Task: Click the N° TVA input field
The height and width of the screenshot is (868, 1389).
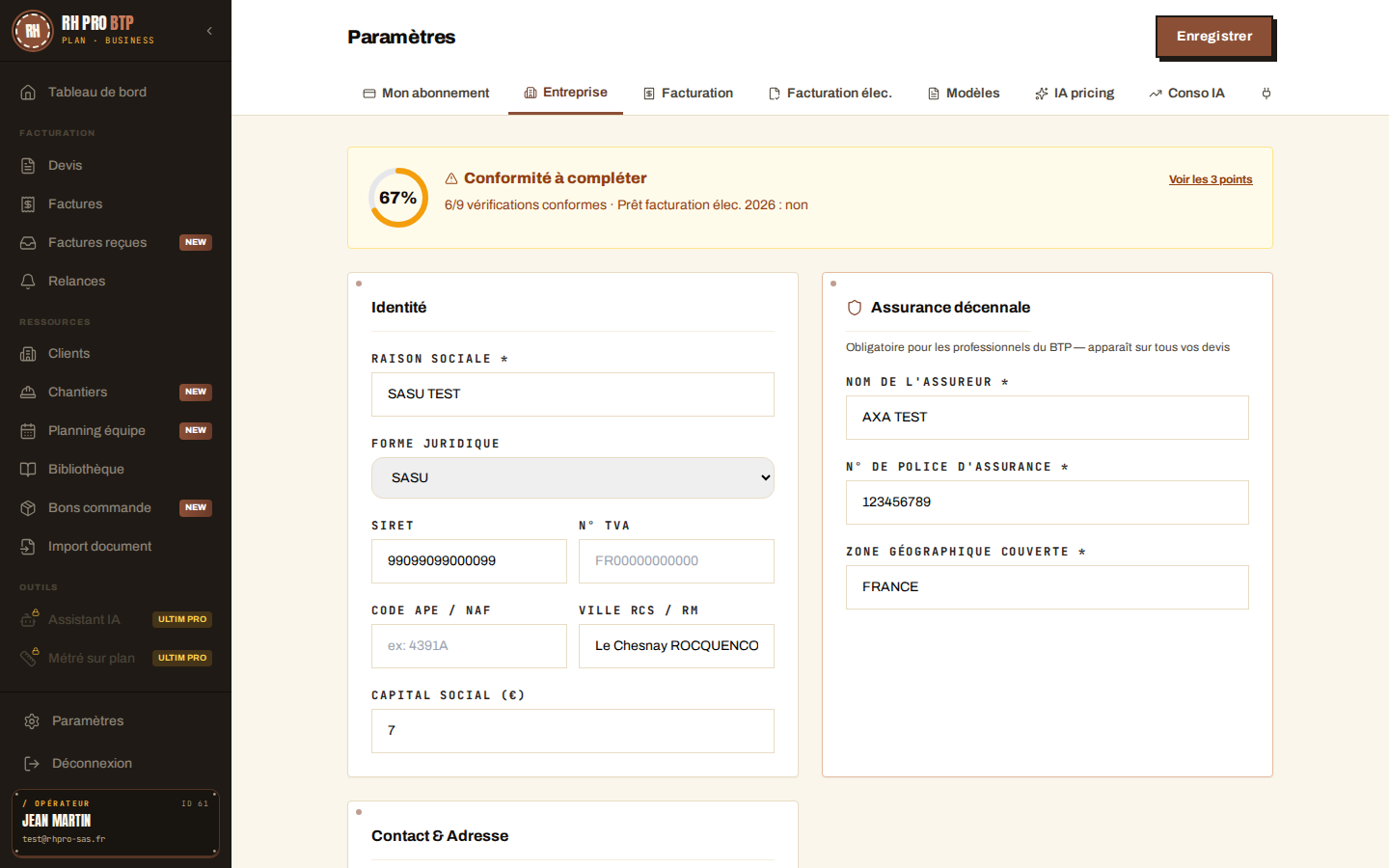Action: (676, 561)
